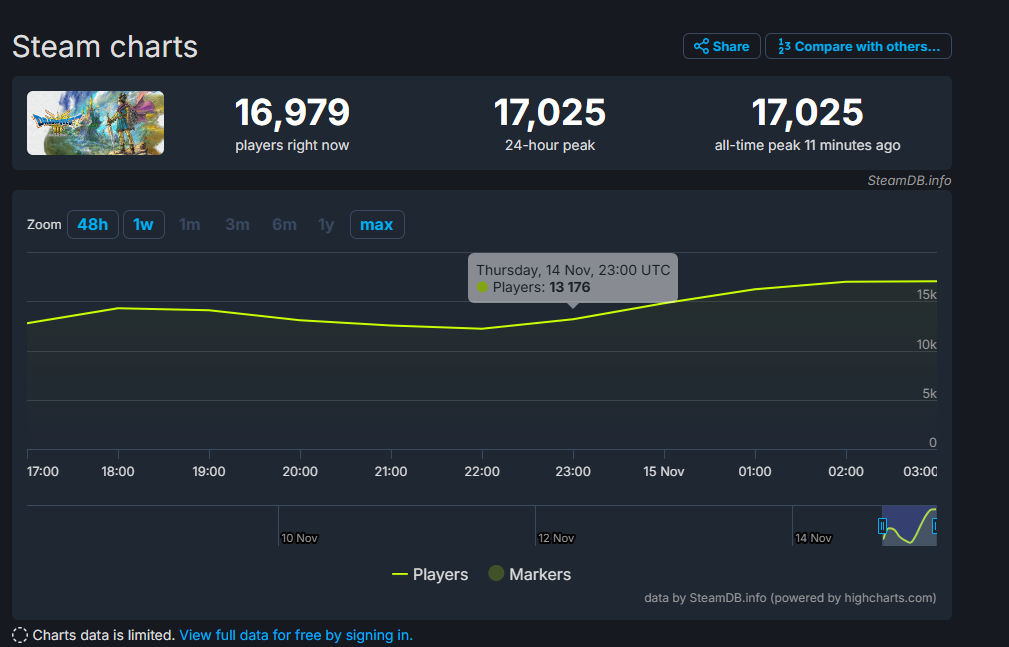Click the all-time peak 11 minutes ago label
The image size is (1009, 647).
tap(807, 145)
